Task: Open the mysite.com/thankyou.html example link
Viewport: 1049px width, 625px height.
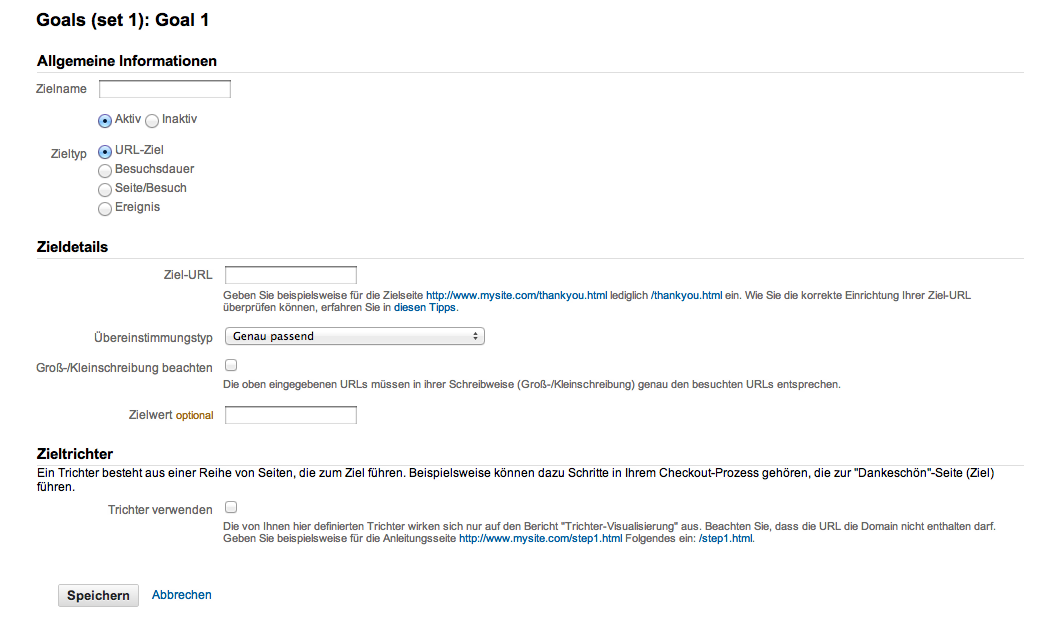Action: click(516, 296)
